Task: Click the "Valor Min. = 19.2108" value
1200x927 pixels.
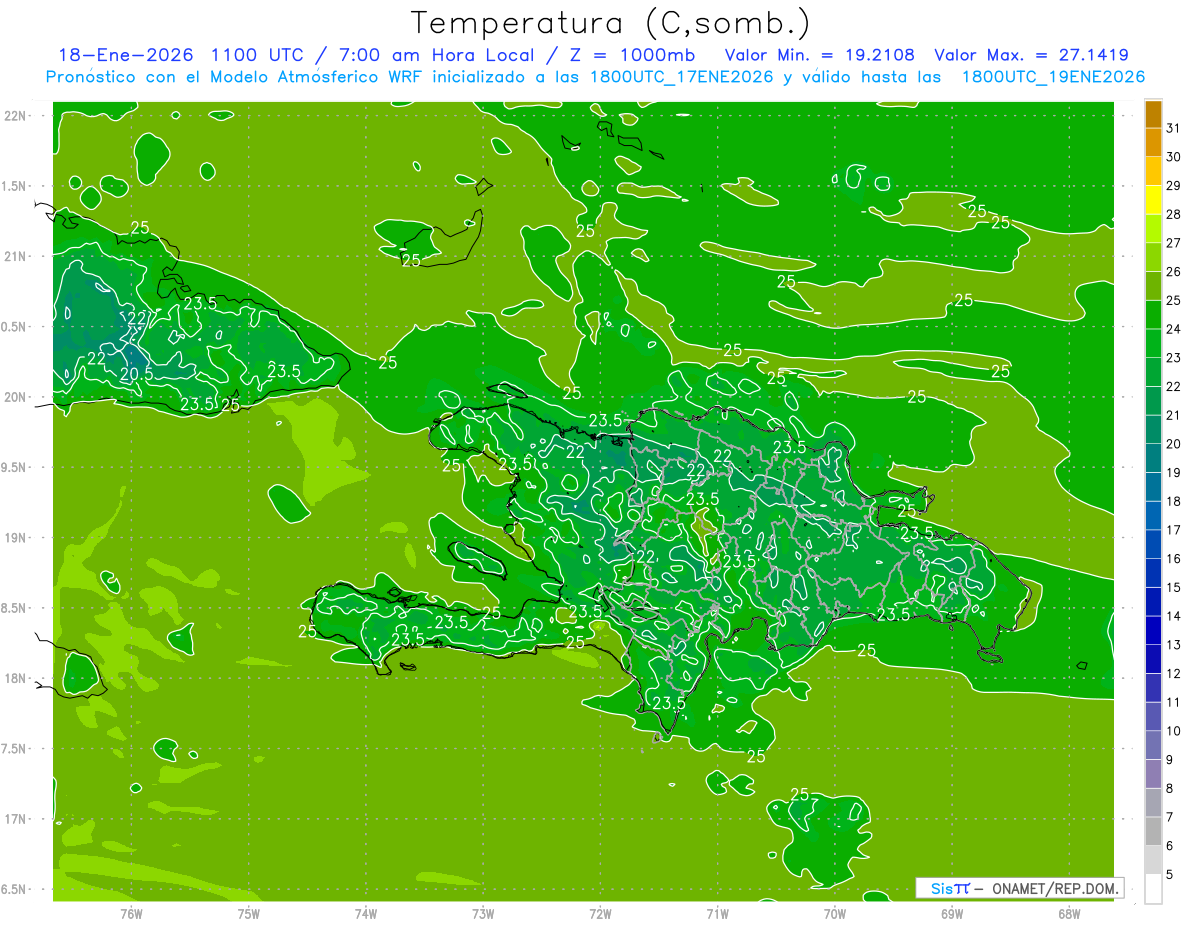Action: (x=820, y=55)
